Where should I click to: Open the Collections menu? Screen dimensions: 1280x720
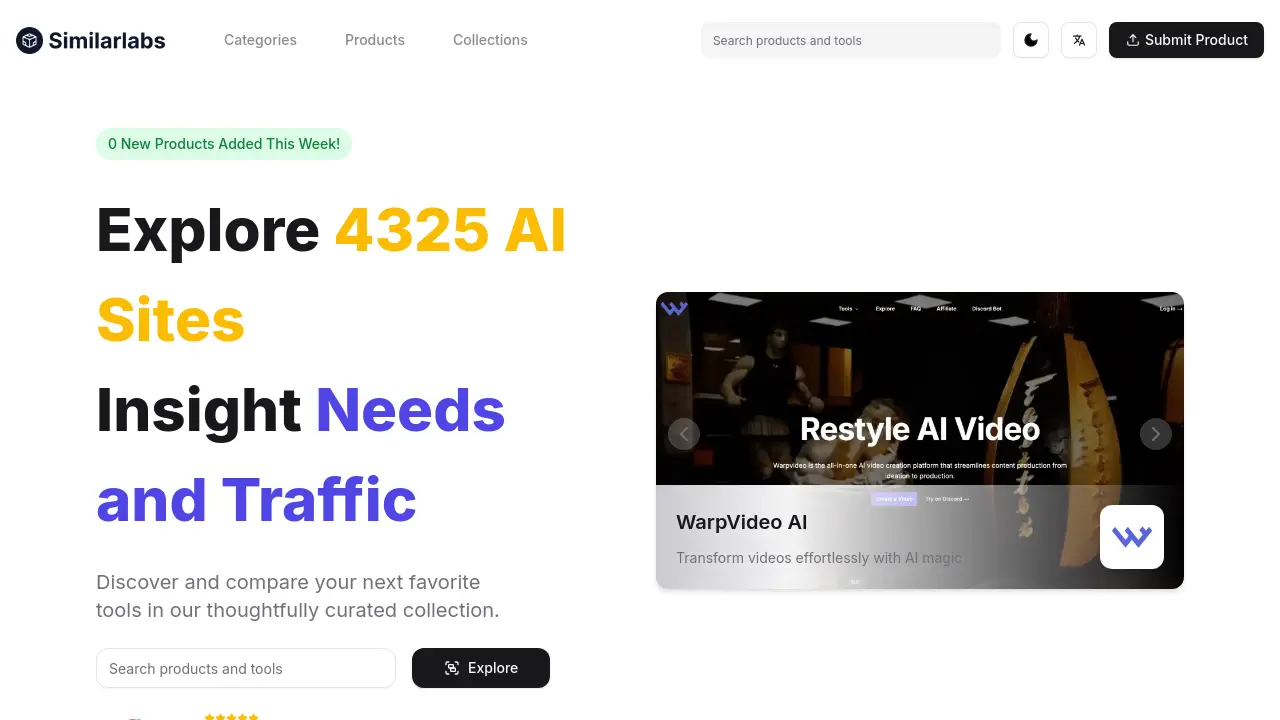(x=490, y=40)
